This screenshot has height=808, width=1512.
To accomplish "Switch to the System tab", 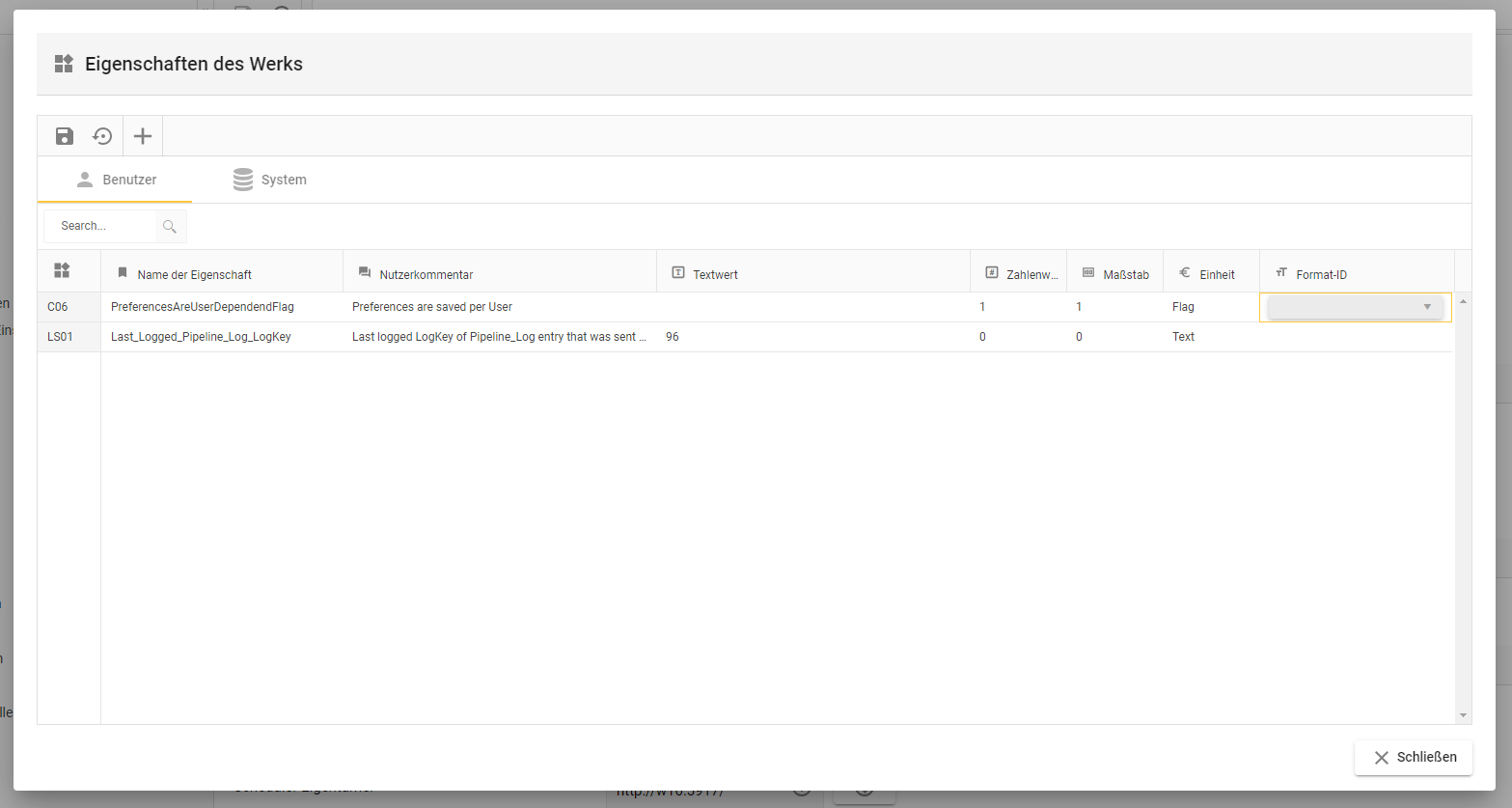I will (270, 180).
